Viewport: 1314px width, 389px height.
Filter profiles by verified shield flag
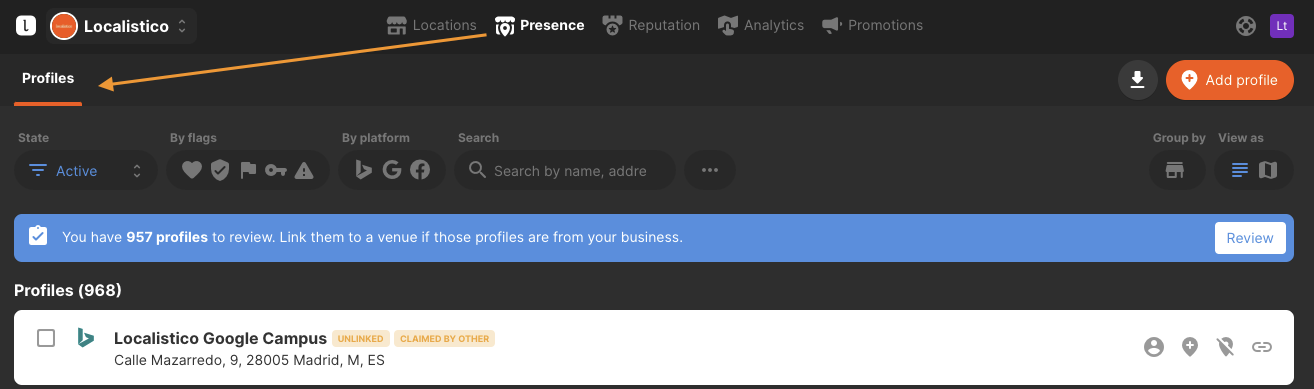click(220, 171)
